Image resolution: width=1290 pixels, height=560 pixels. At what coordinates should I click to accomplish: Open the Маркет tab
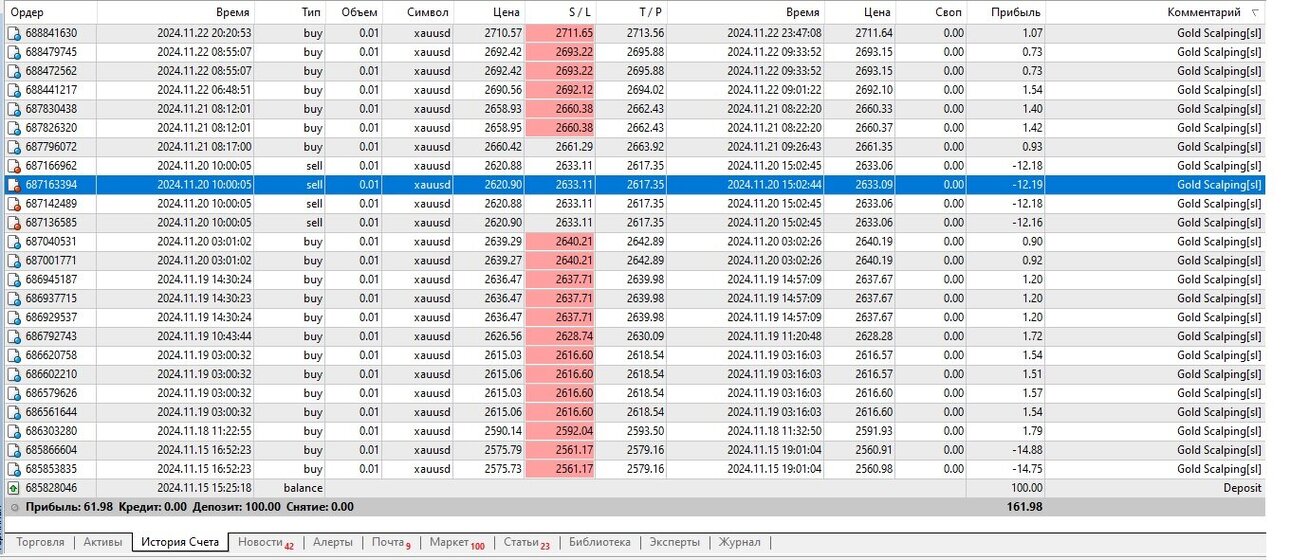point(457,542)
